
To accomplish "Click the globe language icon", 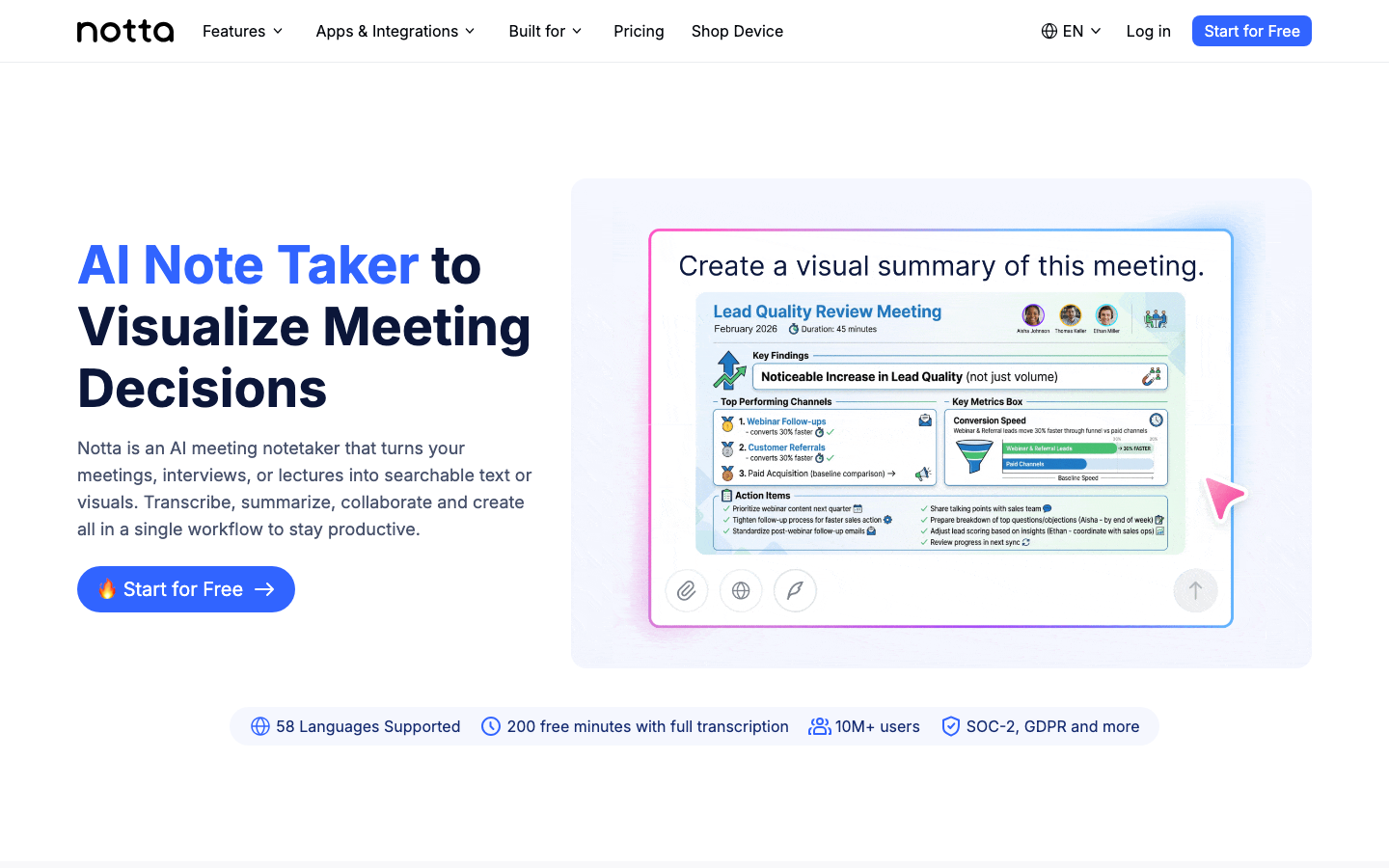I will 1049,31.
